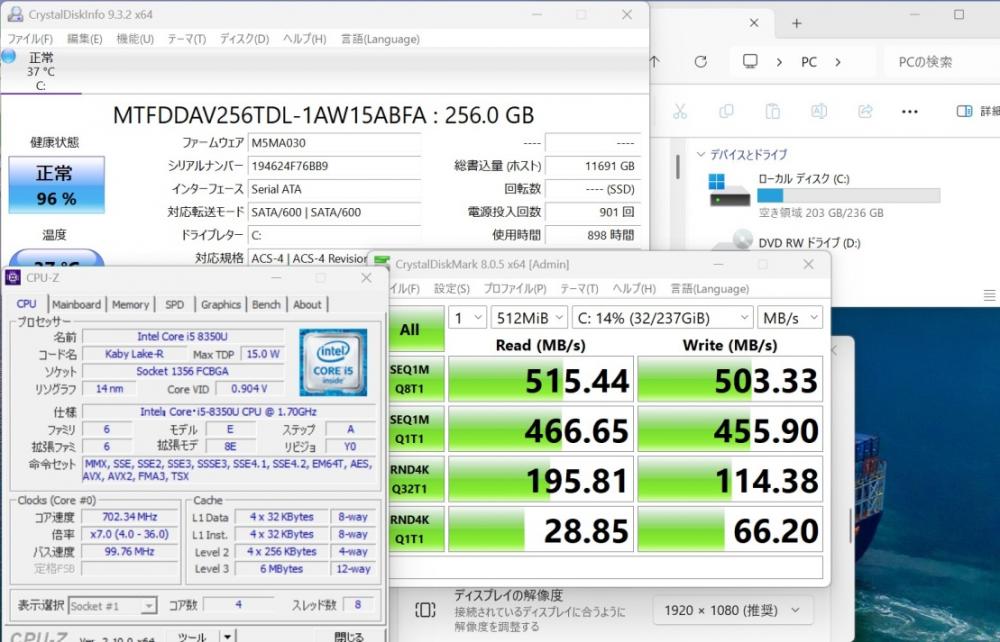Switch to the Graphics tab in CPU-Z

221,305
